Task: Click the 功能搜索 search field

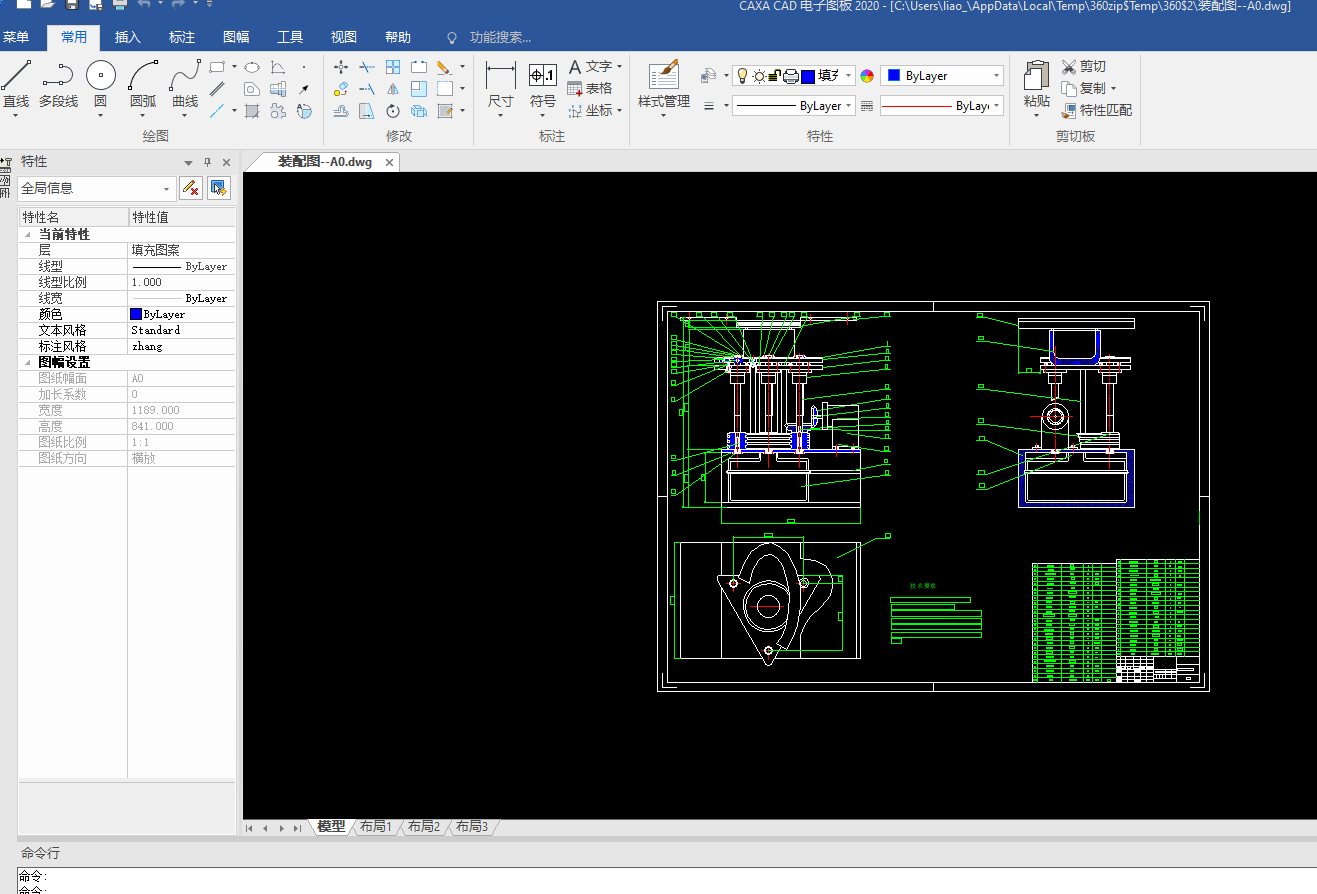Action: coord(500,38)
